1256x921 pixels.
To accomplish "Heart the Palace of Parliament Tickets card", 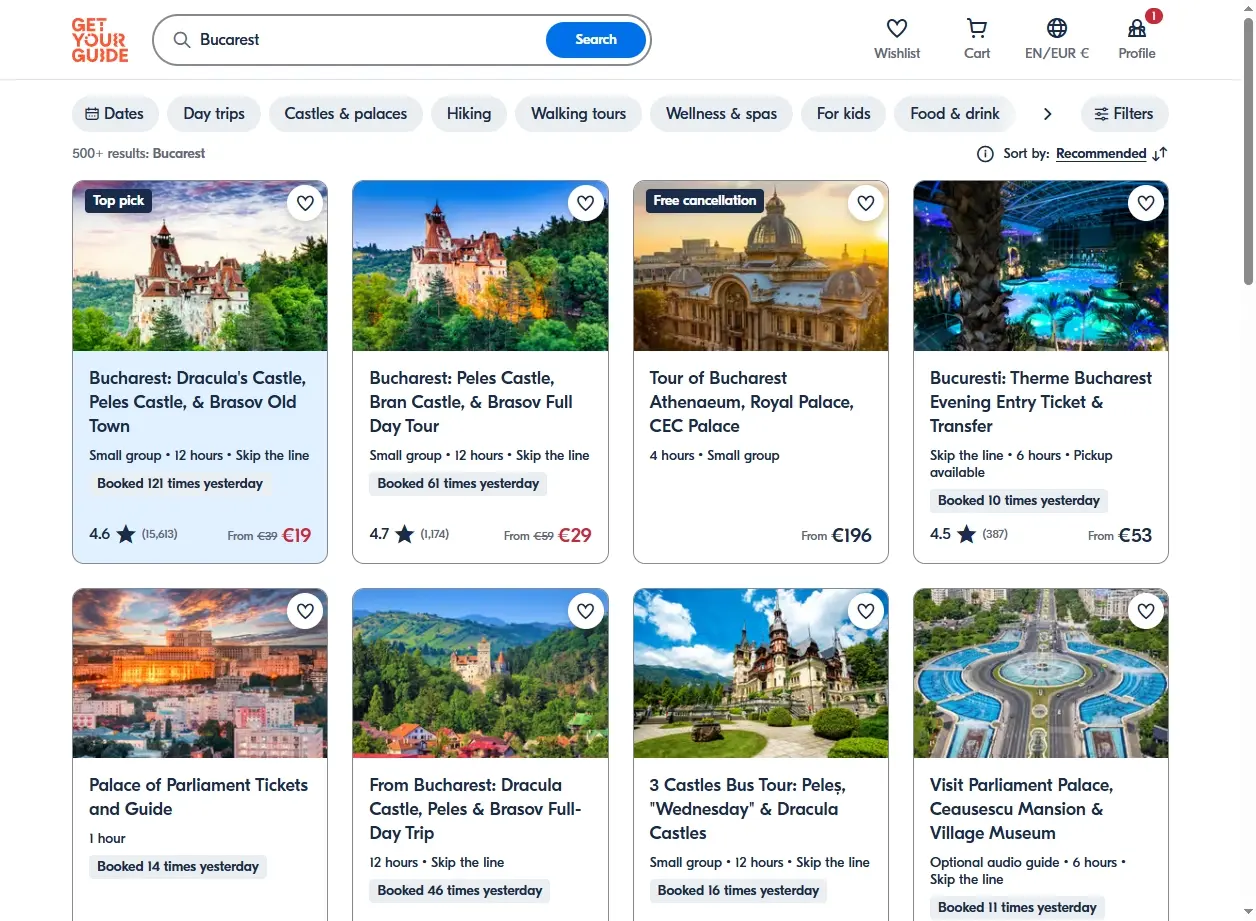I will [x=306, y=610].
